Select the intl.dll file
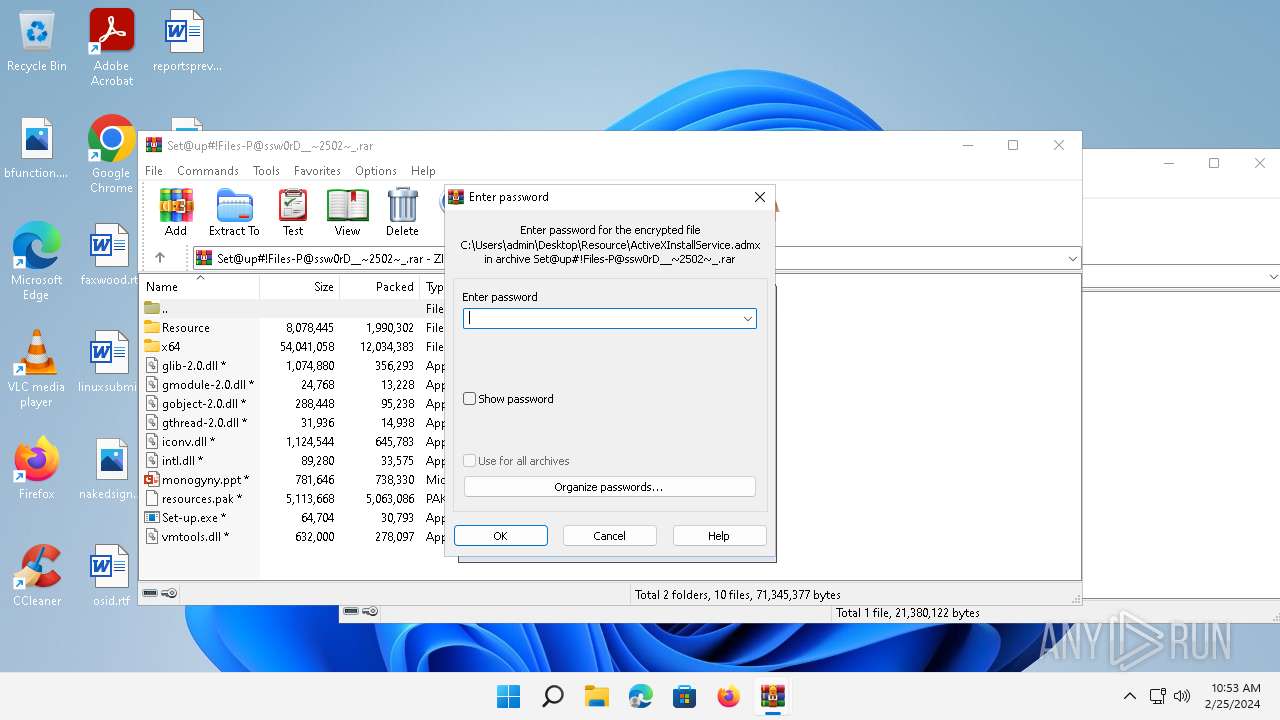Screen dimensions: 1280x720 click(x=182, y=461)
